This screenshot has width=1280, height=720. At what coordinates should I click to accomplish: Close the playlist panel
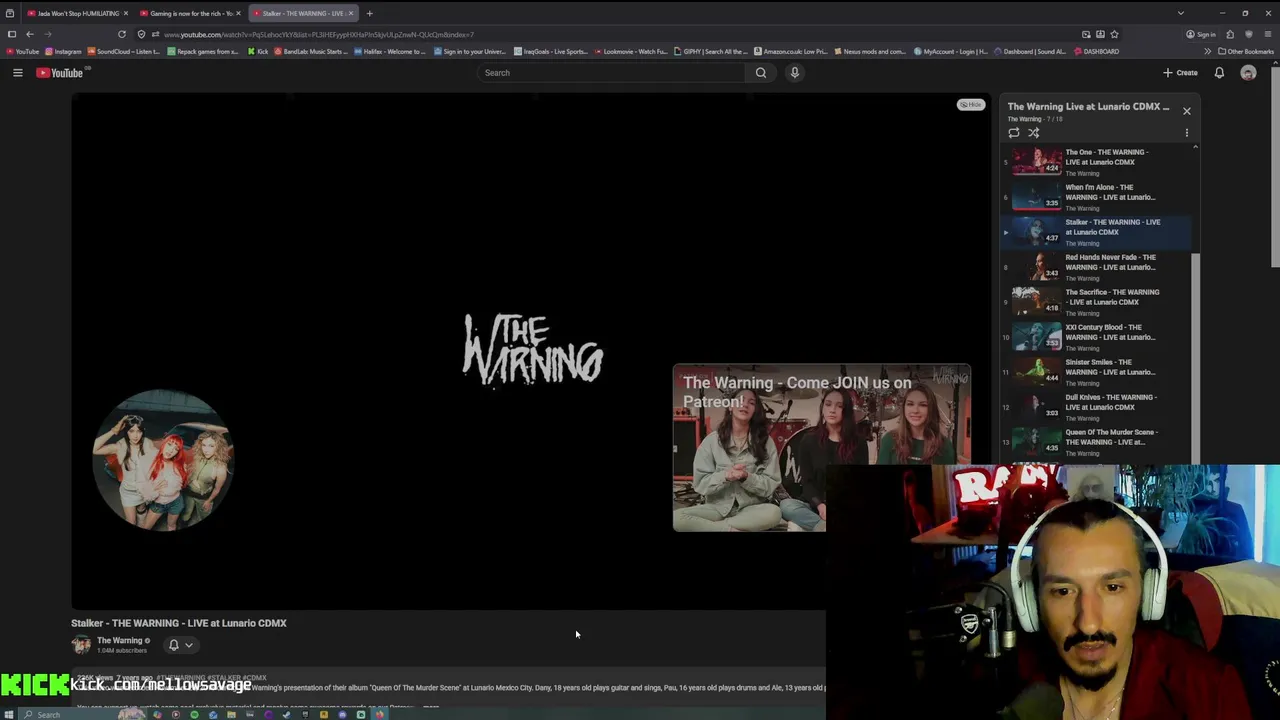tap(1187, 111)
